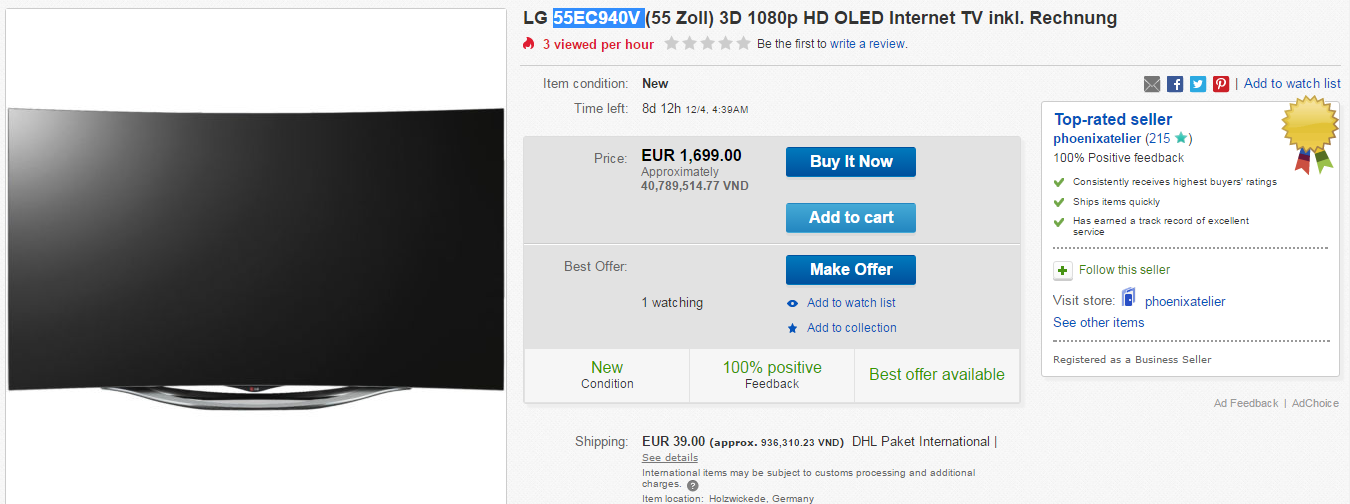Share this item on Twitter
Viewport: 1350px width, 504px height.
pyautogui.click(x=1198, y=84)
